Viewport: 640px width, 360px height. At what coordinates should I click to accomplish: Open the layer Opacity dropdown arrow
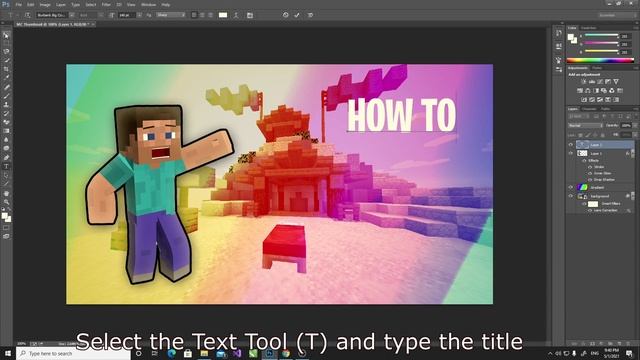coord(635,126)
